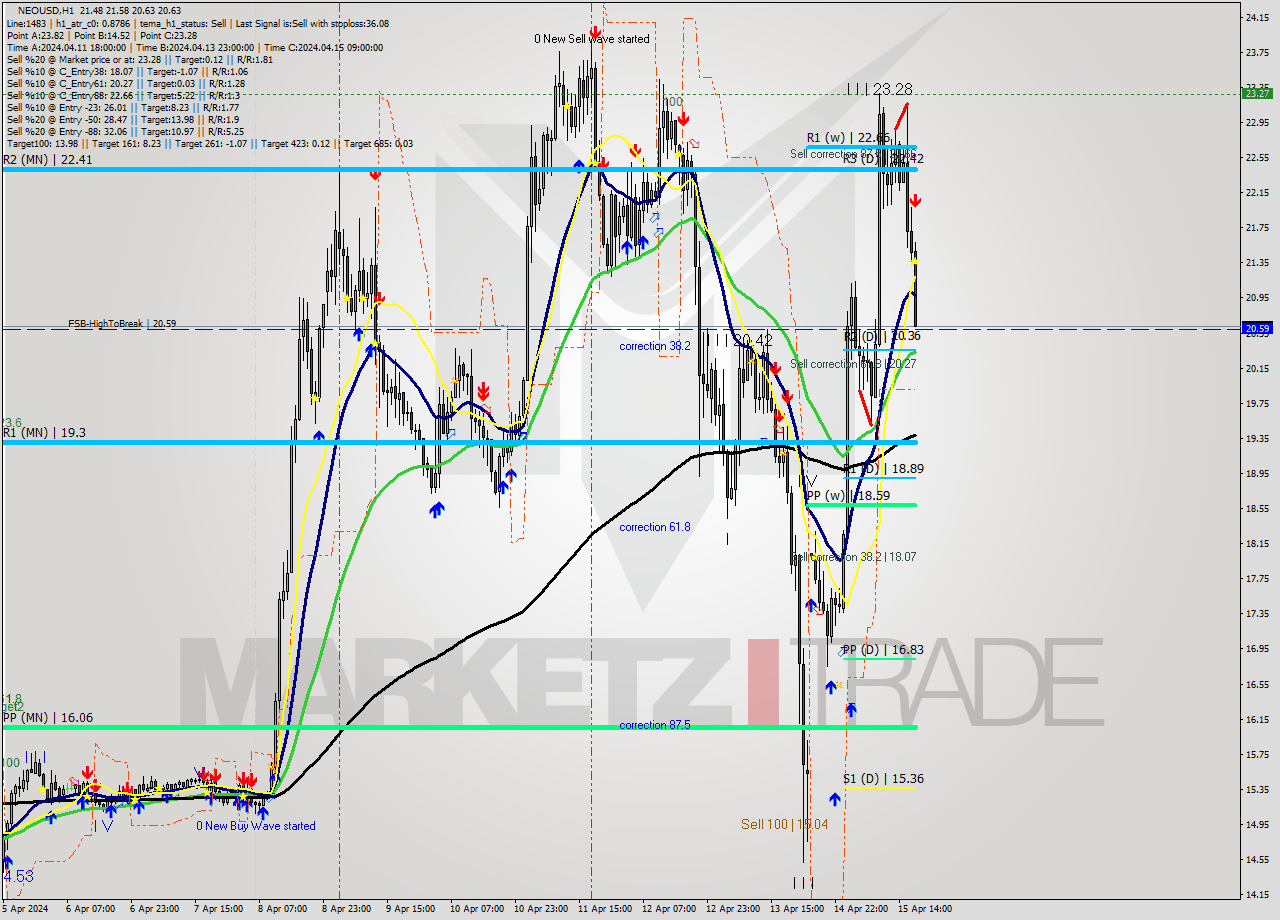Click the '10 Apr 23:00' time axis label

(x=540, y=909)
